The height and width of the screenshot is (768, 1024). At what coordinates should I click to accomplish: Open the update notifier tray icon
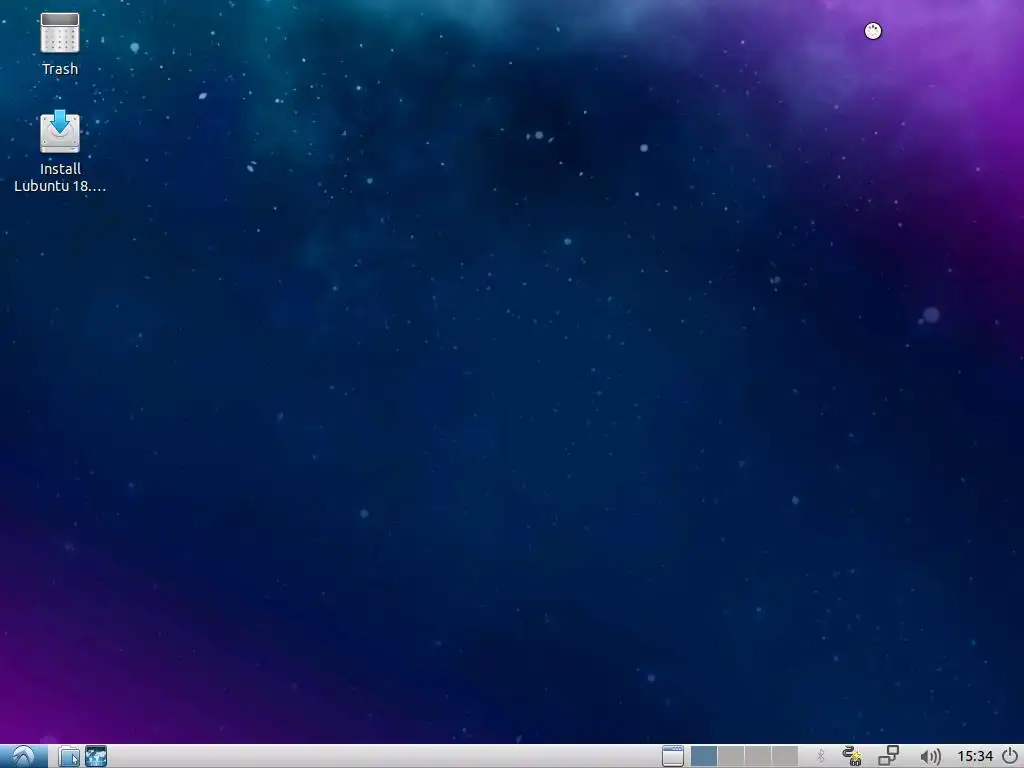click(x=852, y=756)
